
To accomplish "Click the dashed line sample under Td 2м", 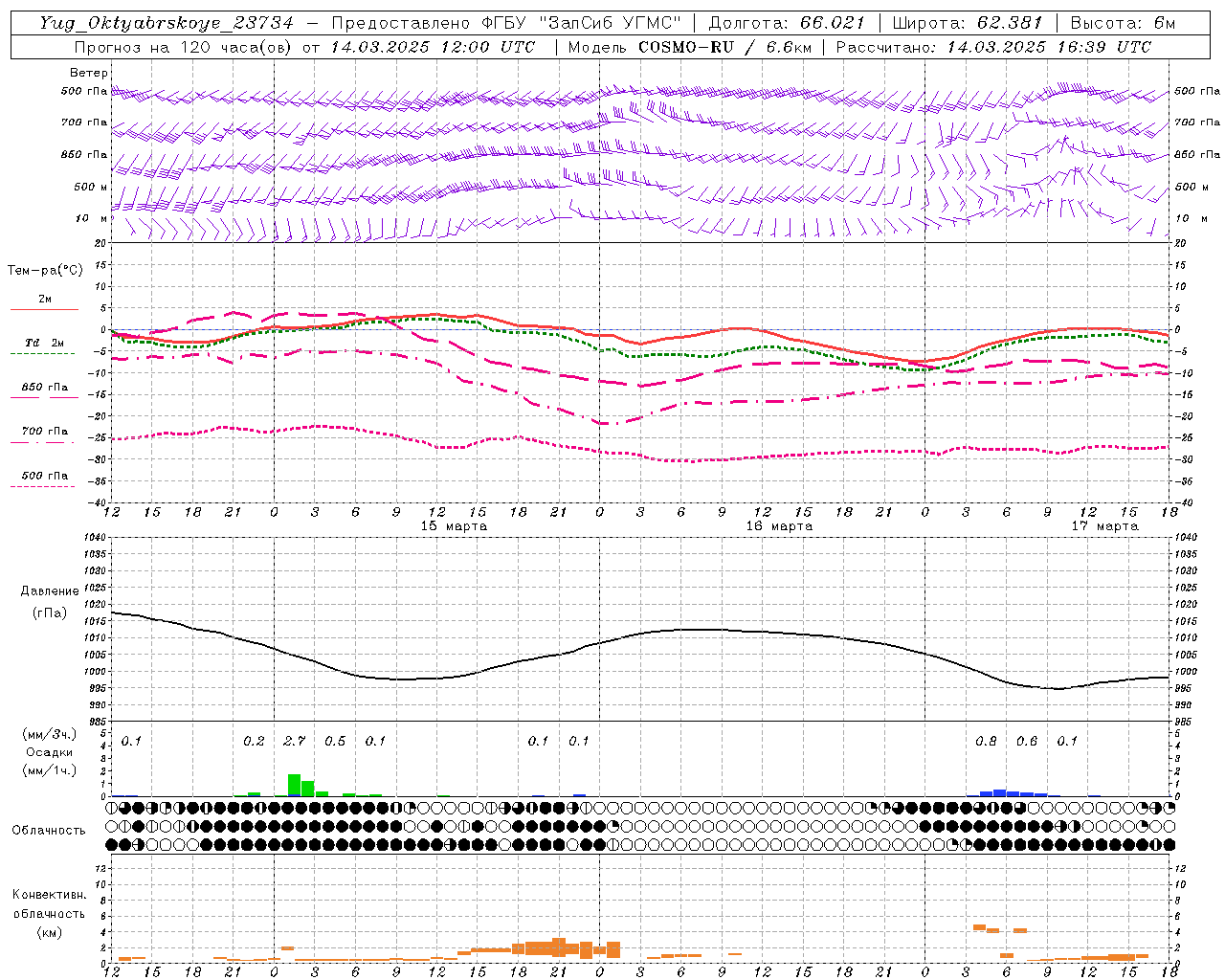I will 43,353.
